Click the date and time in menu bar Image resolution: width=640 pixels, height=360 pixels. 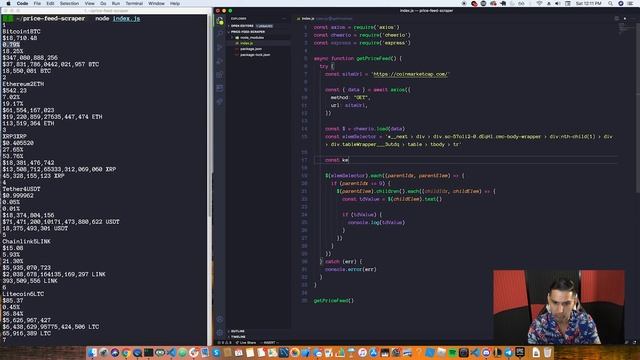589,3
